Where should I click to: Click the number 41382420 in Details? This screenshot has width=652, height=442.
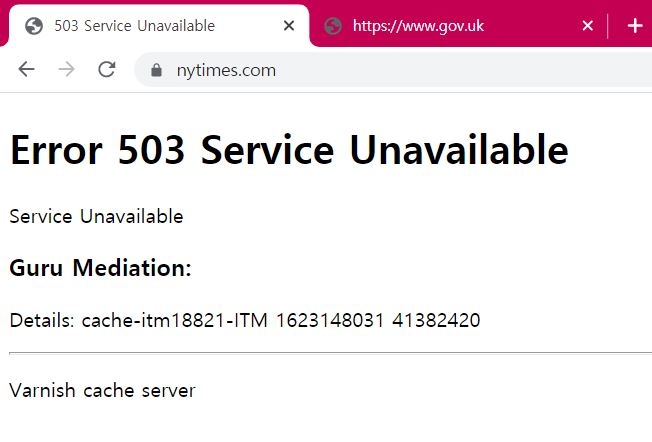[436, 321]
